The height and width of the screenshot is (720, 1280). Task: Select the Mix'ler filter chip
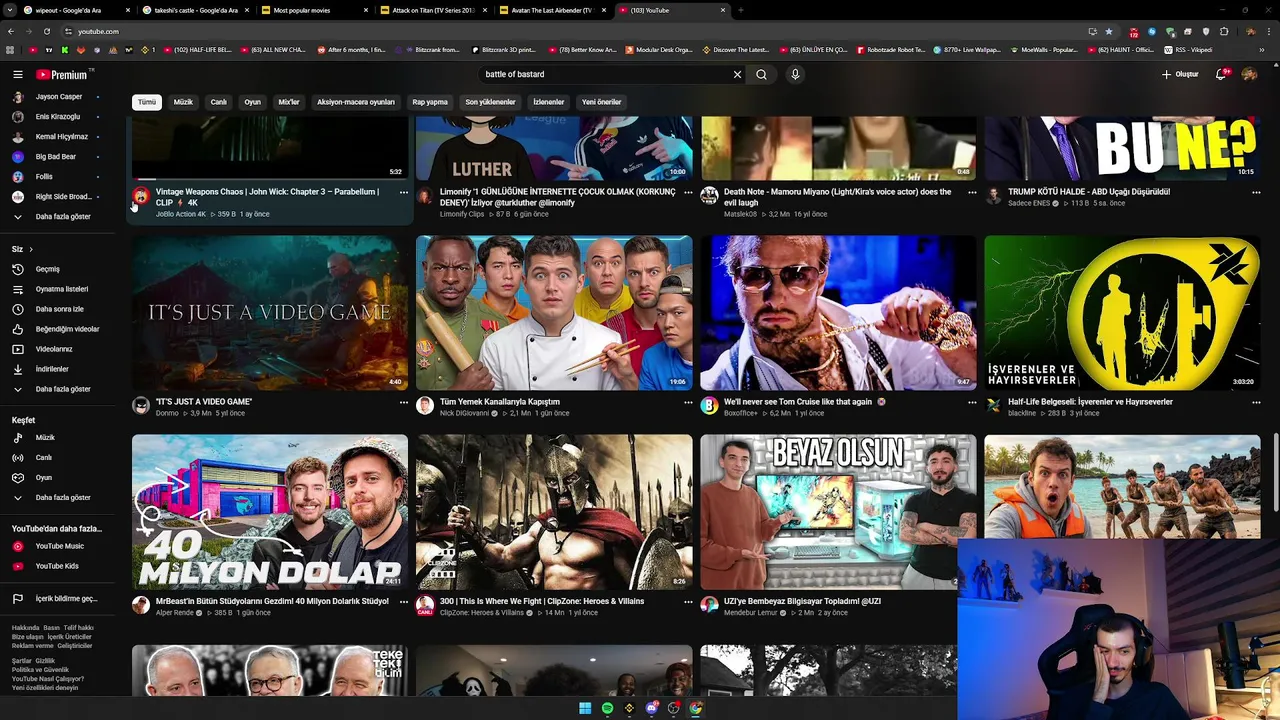[289, 102]
